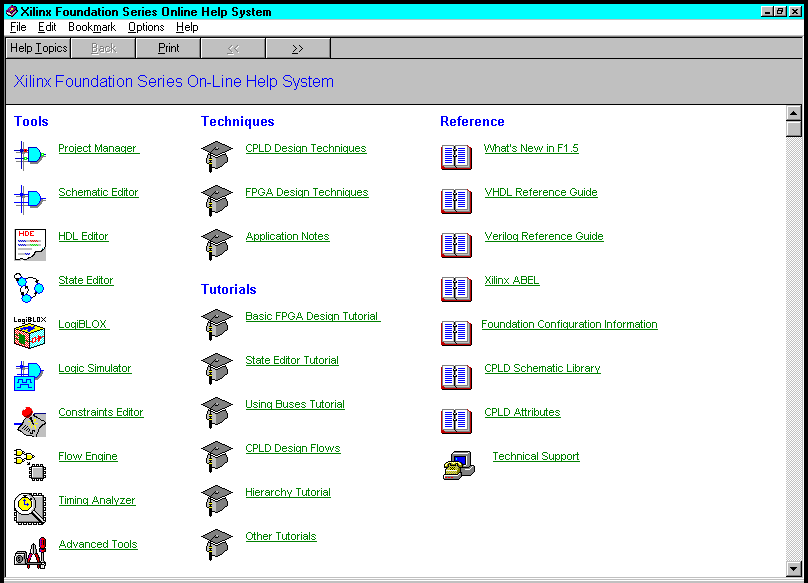
Task: Open the Bookmark menu
Action: pyautogui.click(x=92, y=27)
